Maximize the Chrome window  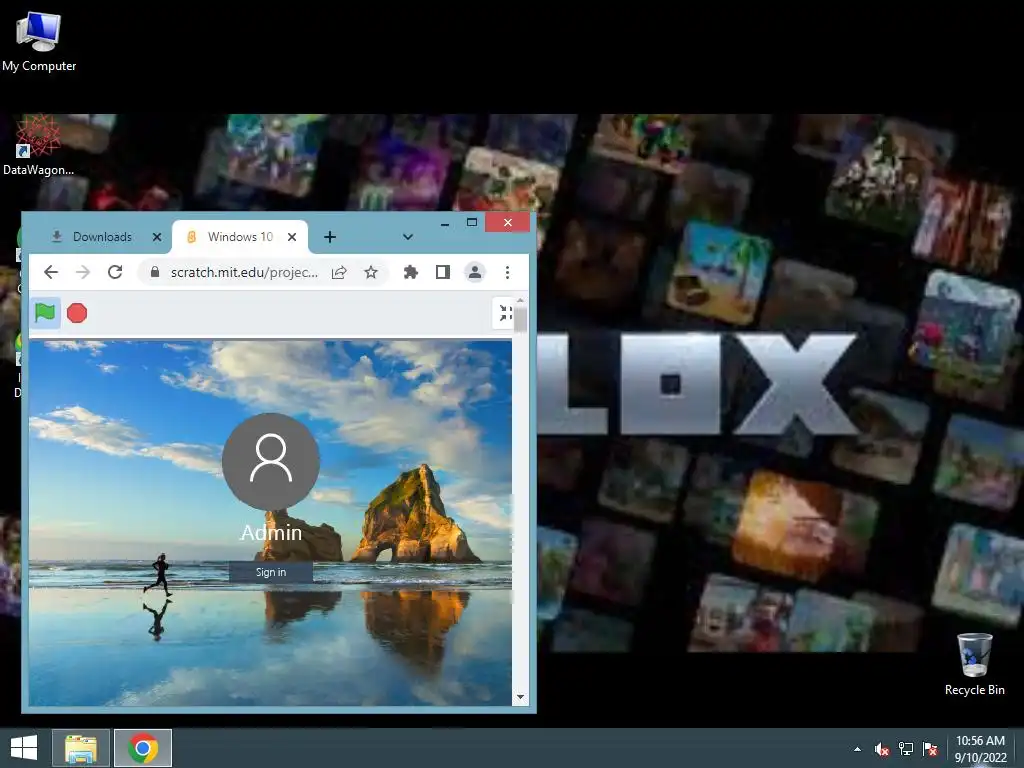(x=472, y=223)
